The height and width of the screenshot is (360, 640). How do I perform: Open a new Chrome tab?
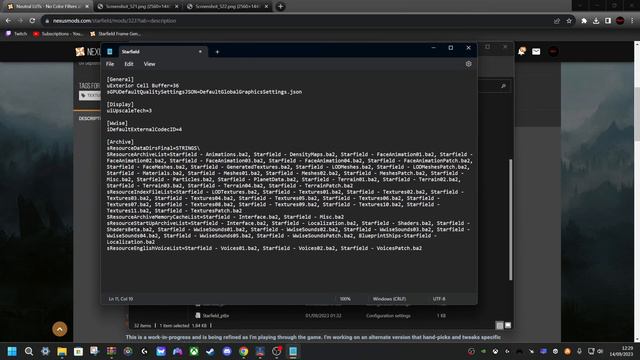pyautogui.click(x=280, y=7)
